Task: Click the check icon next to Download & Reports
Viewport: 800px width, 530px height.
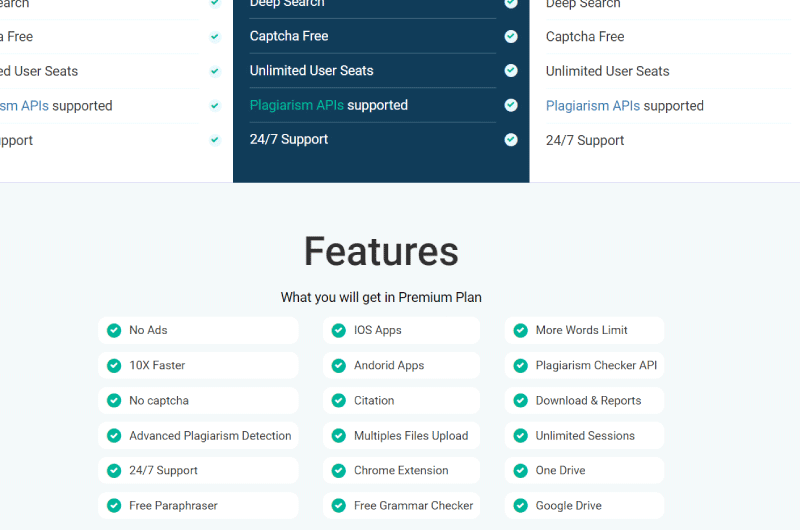Action: point(520,401)
